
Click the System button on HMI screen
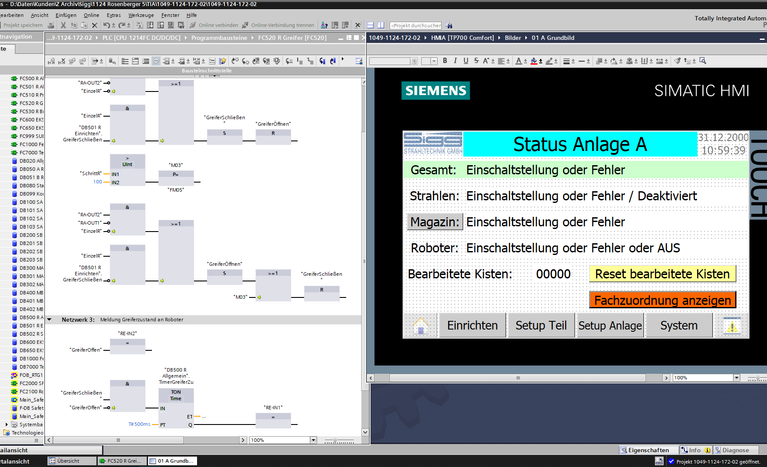pos(679,326)
